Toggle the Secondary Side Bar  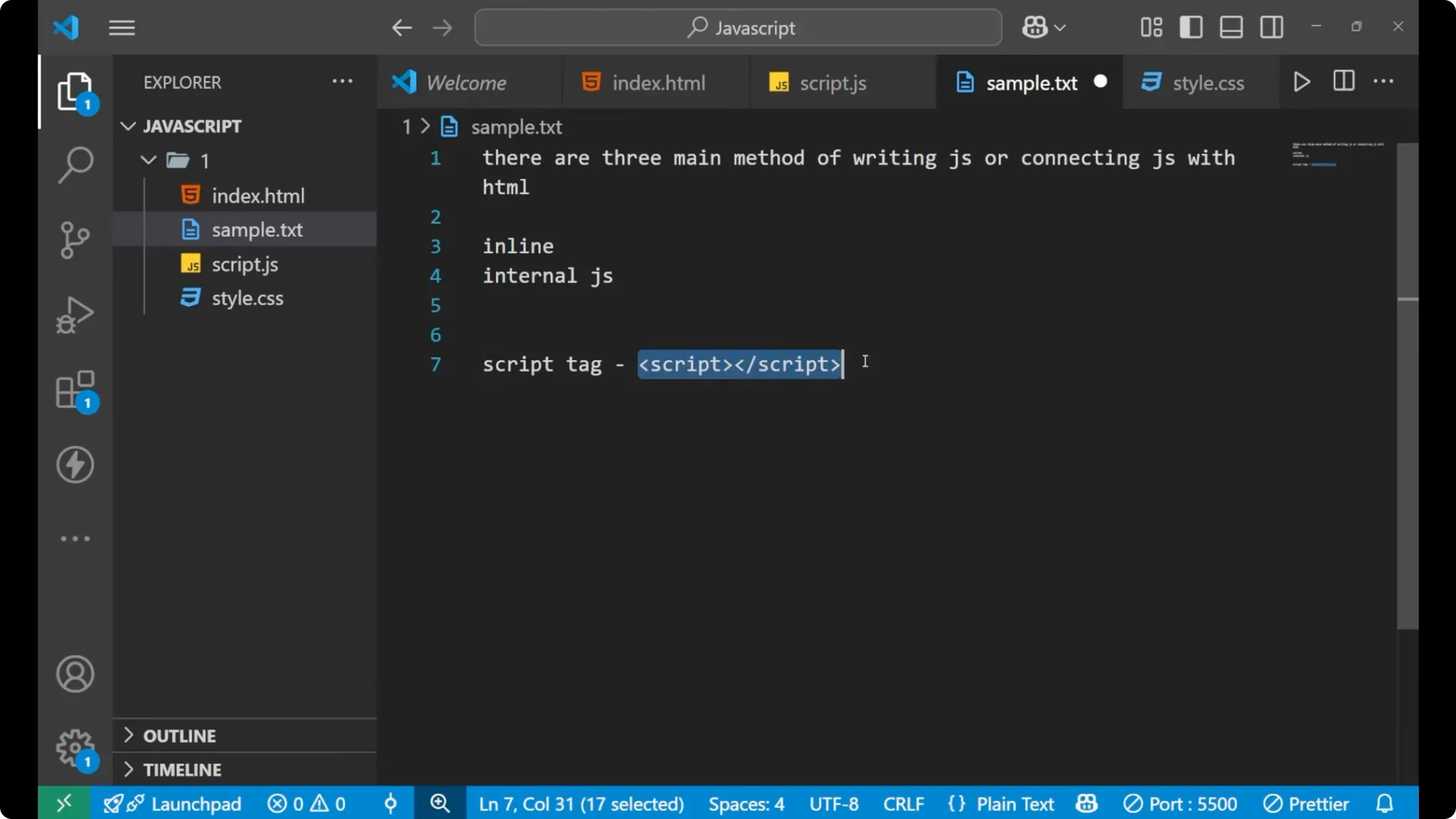[1271, 27]
